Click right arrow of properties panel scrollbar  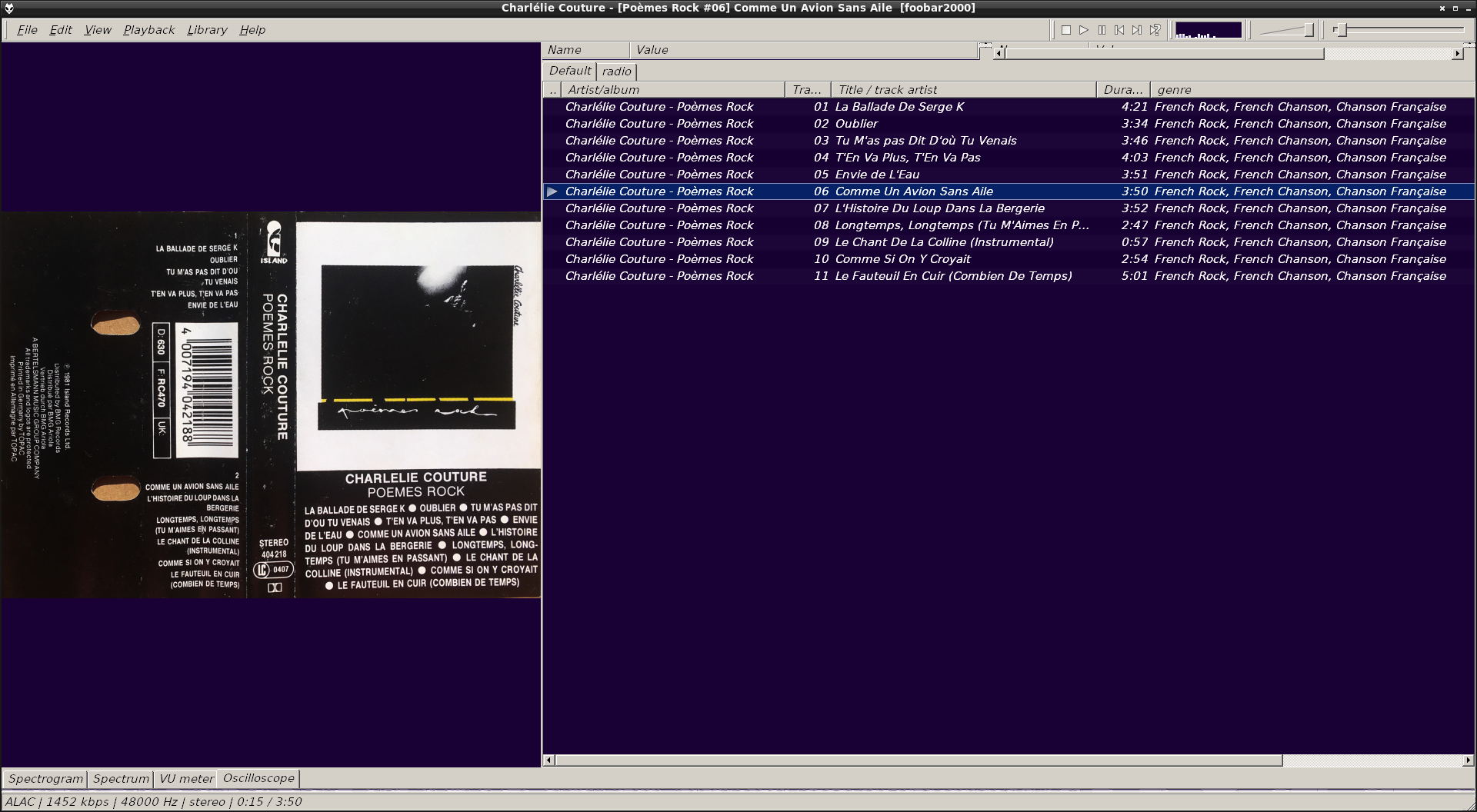pos(1457,54)
